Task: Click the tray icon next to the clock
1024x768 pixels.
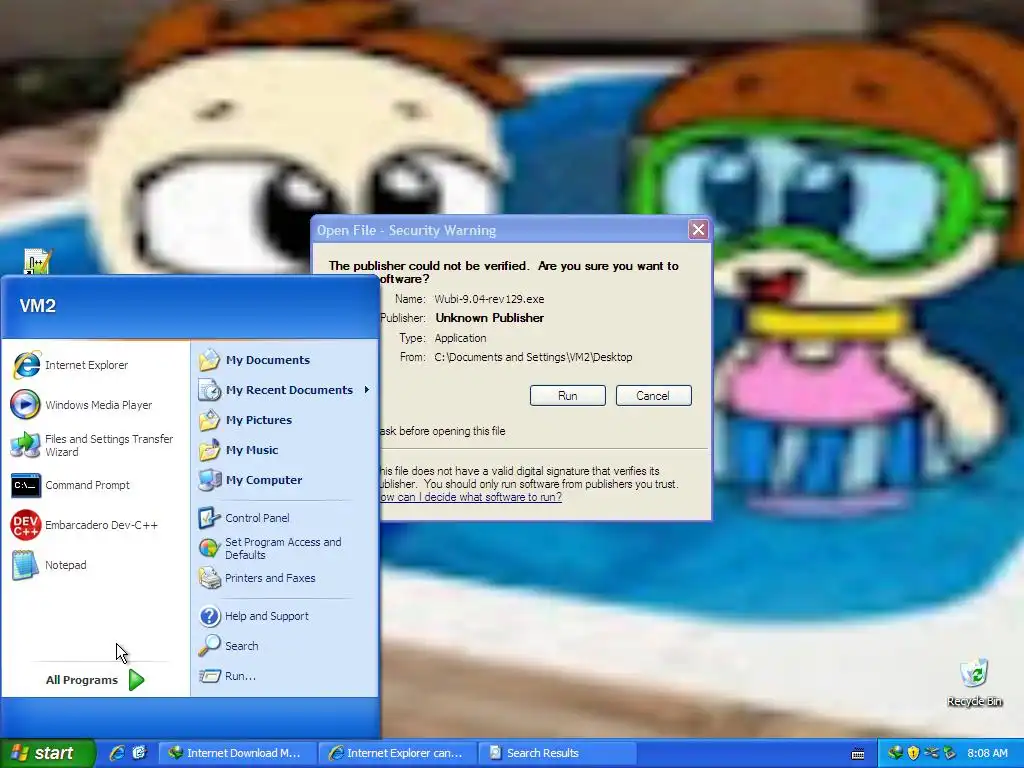Action: [950, 753]
